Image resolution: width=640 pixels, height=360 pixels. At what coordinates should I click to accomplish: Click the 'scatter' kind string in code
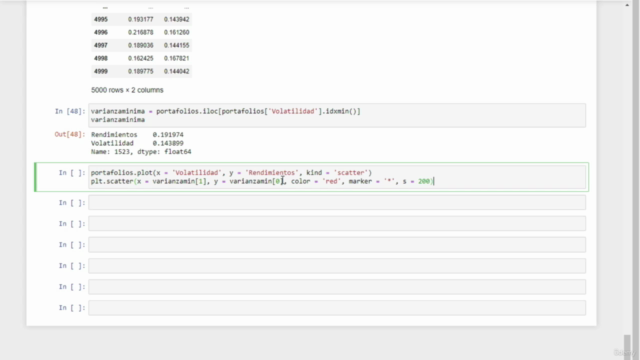(350, 173)
